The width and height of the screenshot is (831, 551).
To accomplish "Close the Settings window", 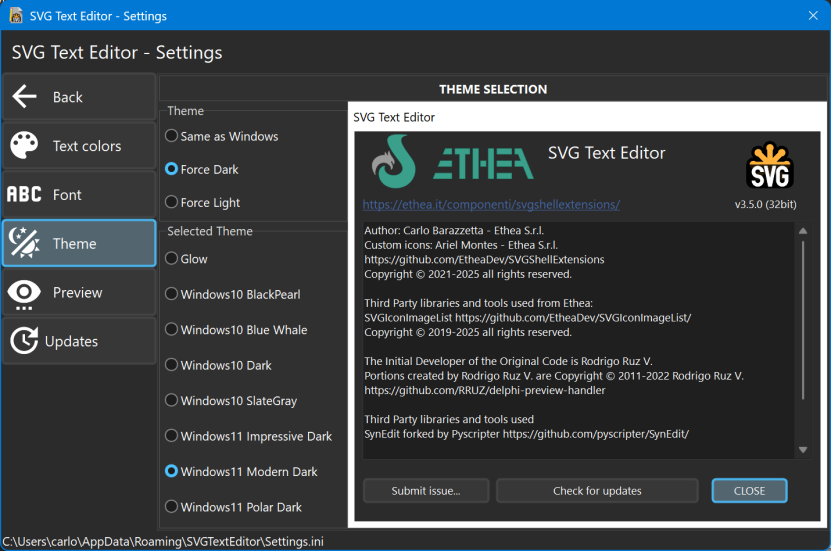I will [x=813, y=15].
